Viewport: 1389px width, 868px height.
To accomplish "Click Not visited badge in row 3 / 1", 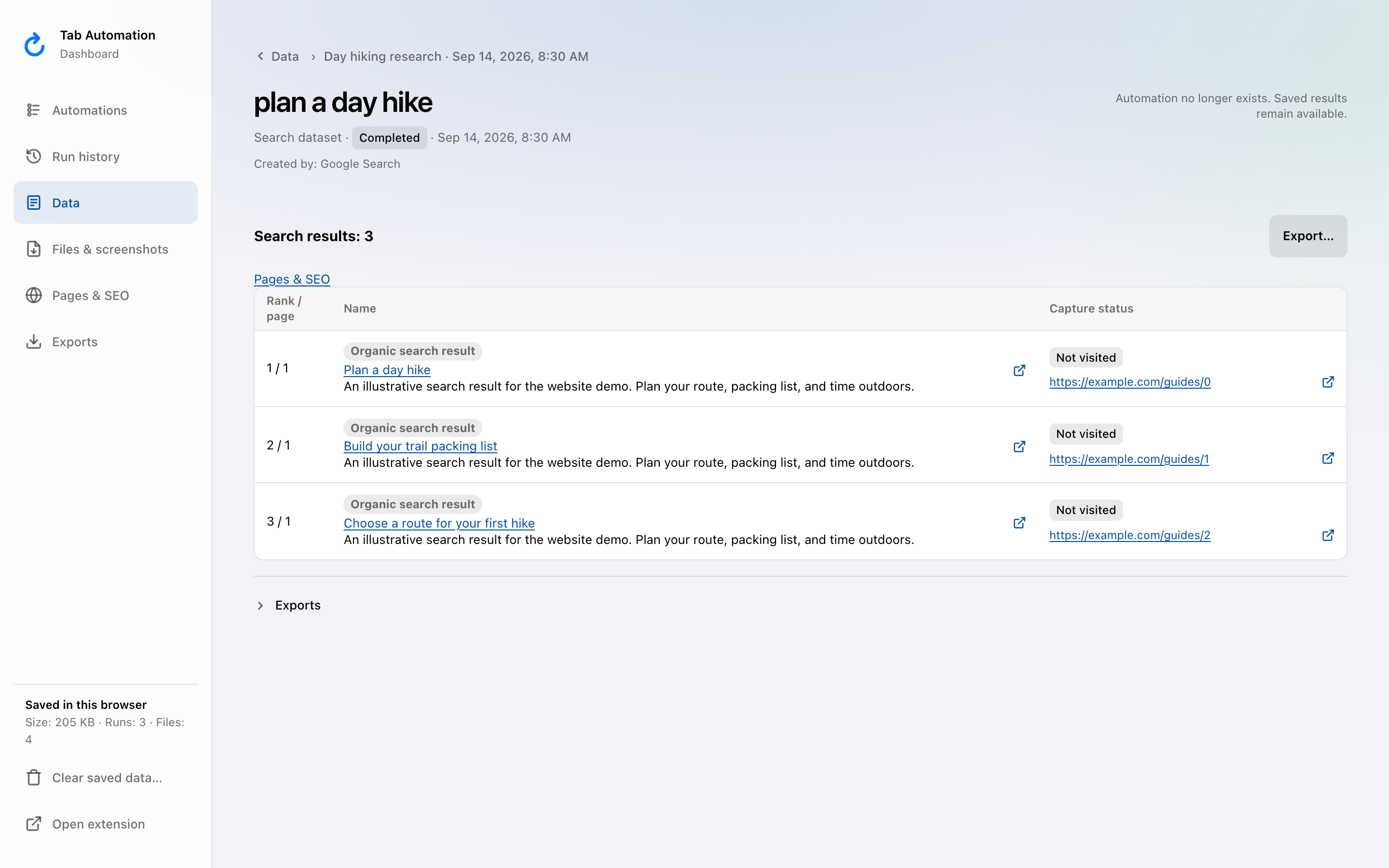I will click(1085, 510).
